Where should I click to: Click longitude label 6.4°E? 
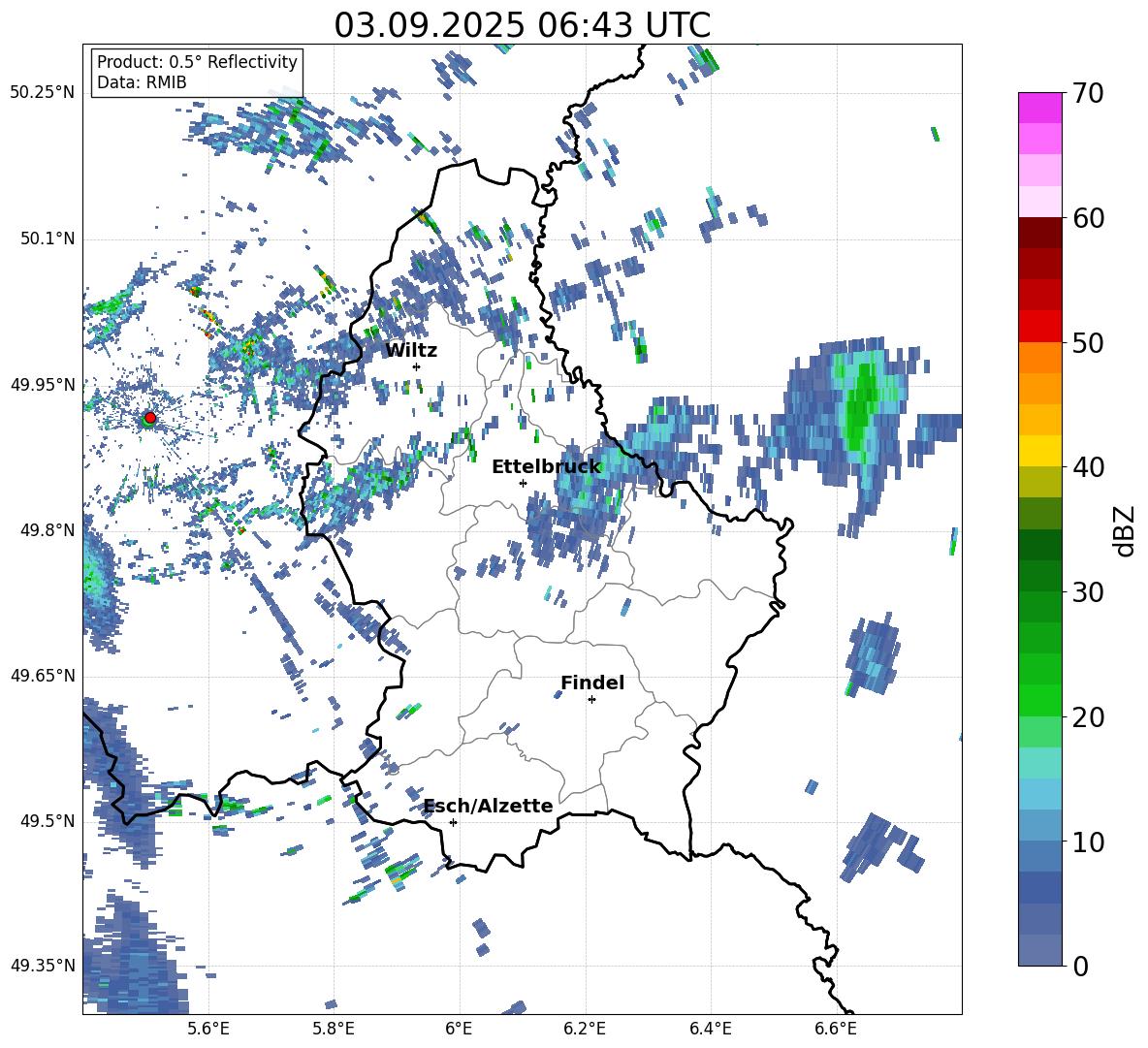click(x=710, y=1029)
